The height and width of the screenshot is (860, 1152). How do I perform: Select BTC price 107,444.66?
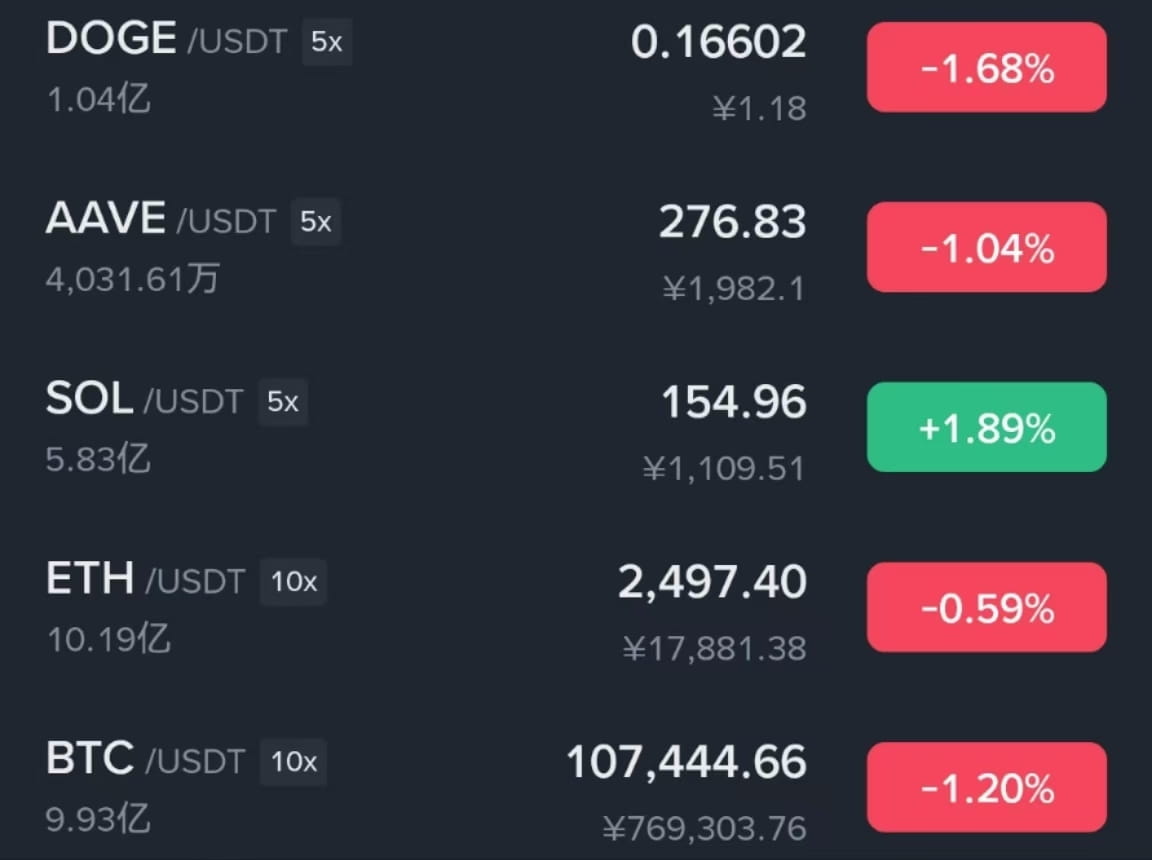pyautogui.click(x=686, y=762)
